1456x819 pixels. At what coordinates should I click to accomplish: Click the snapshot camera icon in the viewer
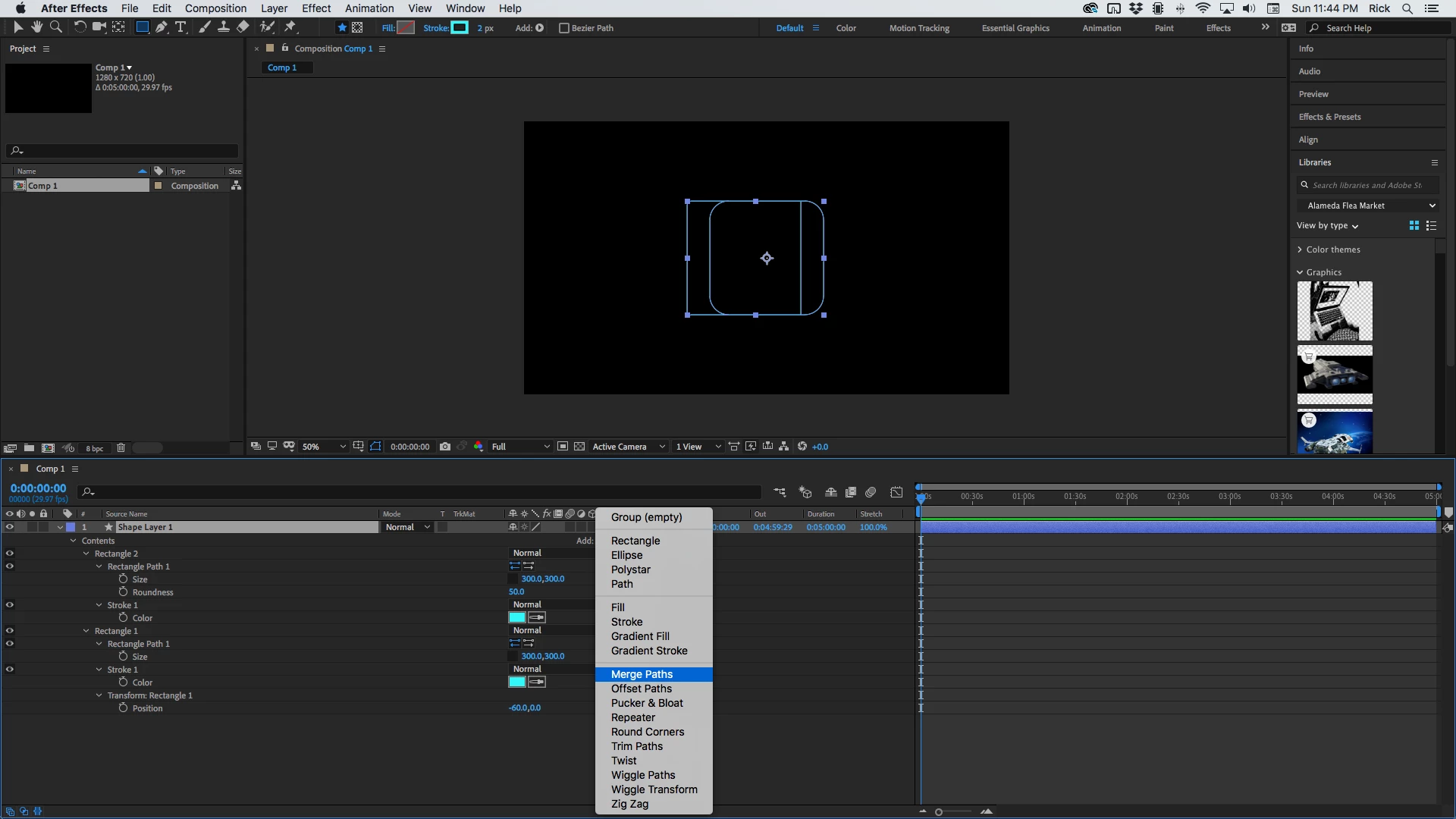445,447
